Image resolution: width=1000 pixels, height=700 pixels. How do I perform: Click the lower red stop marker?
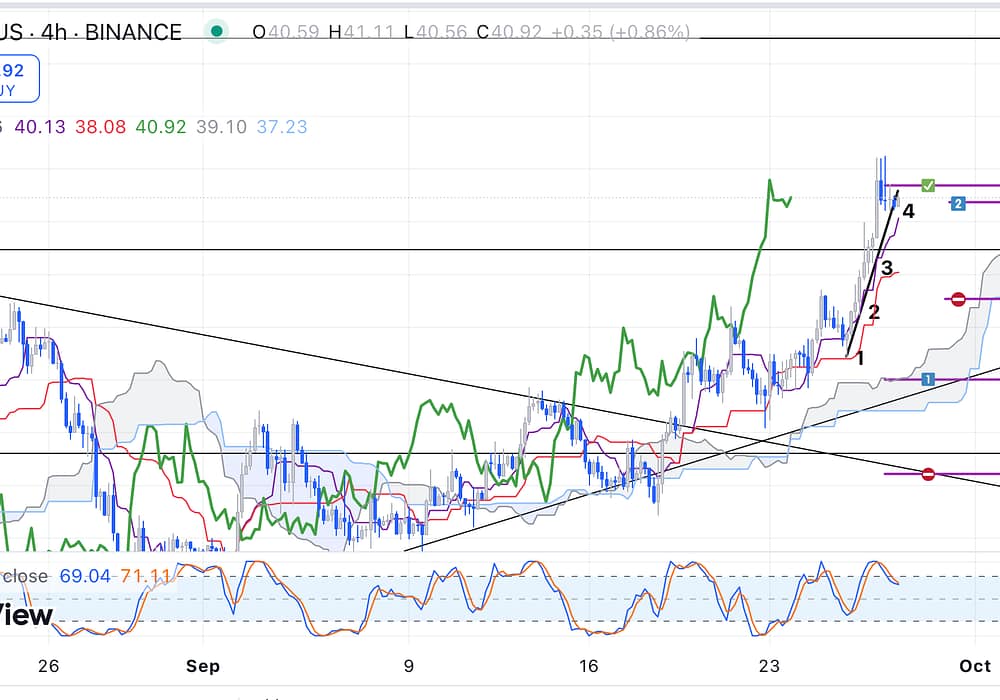(928, 473)
